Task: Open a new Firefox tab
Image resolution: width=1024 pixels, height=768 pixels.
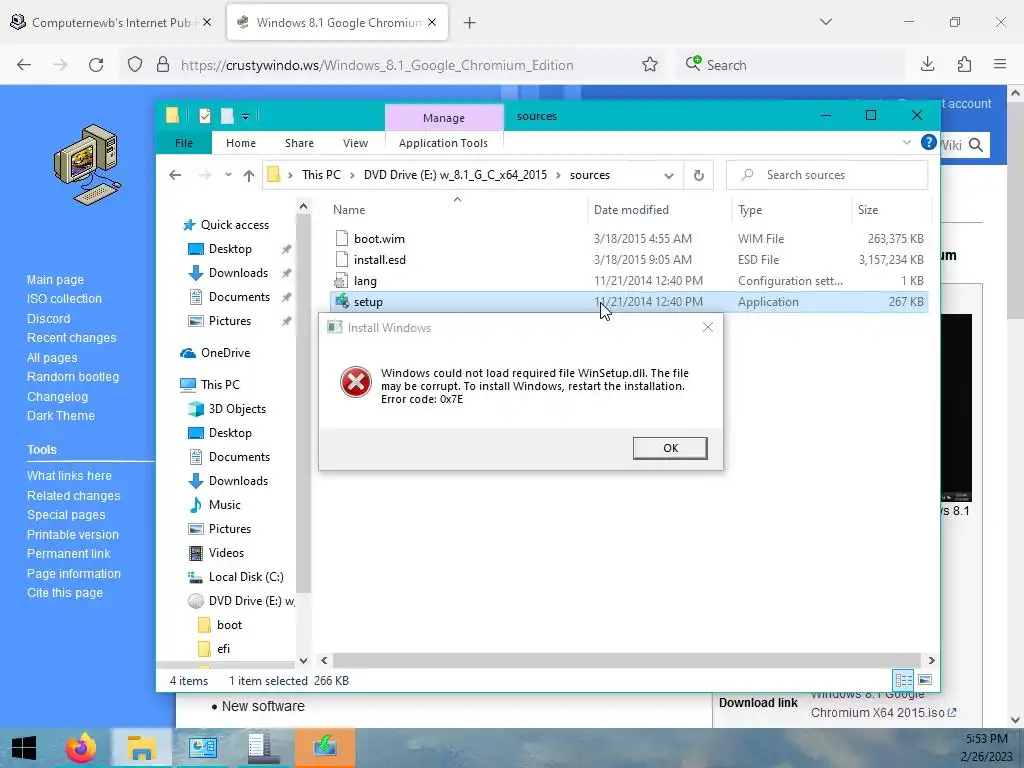Action: [470, 23]
